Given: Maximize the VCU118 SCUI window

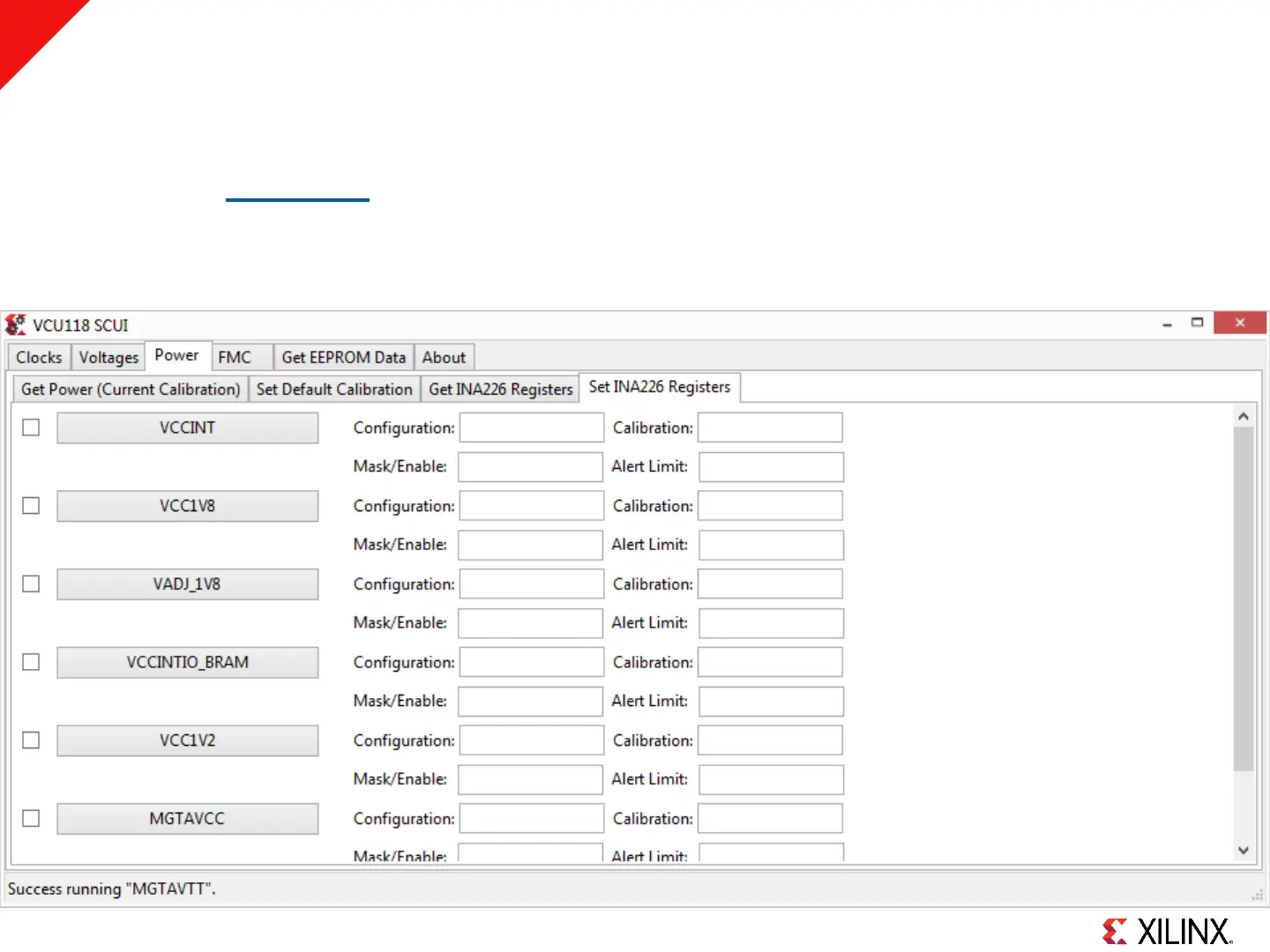Looking at the screenshot, I should 1197,324.
